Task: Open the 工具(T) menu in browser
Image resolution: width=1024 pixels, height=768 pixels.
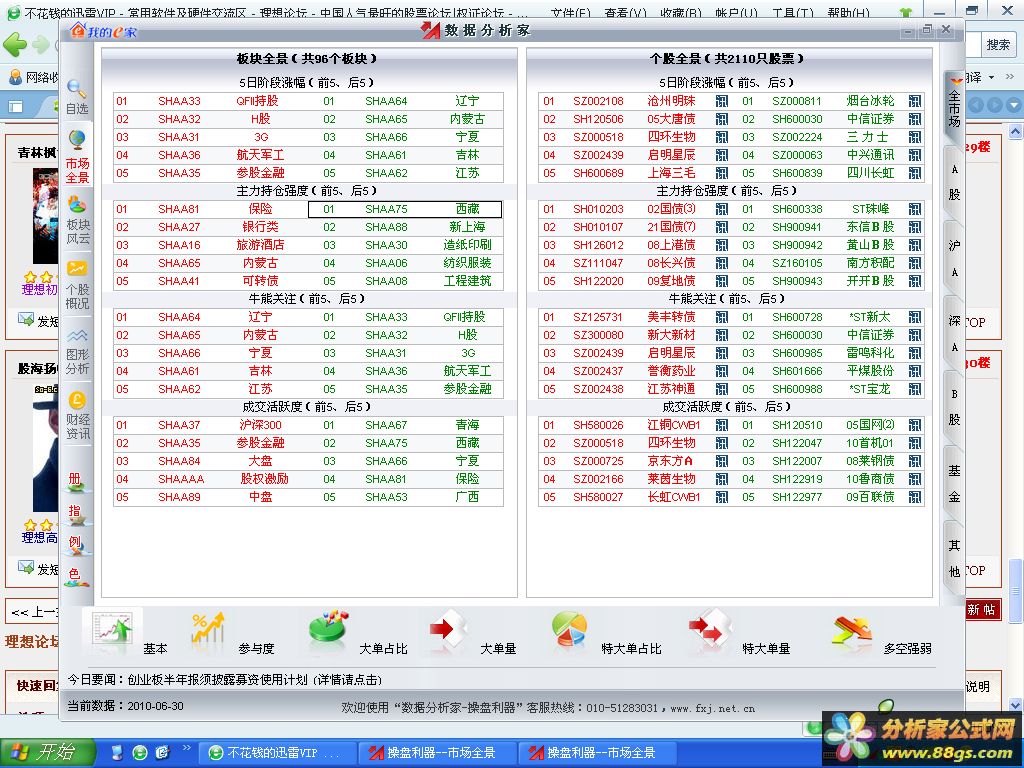Action: coord(793,12)
